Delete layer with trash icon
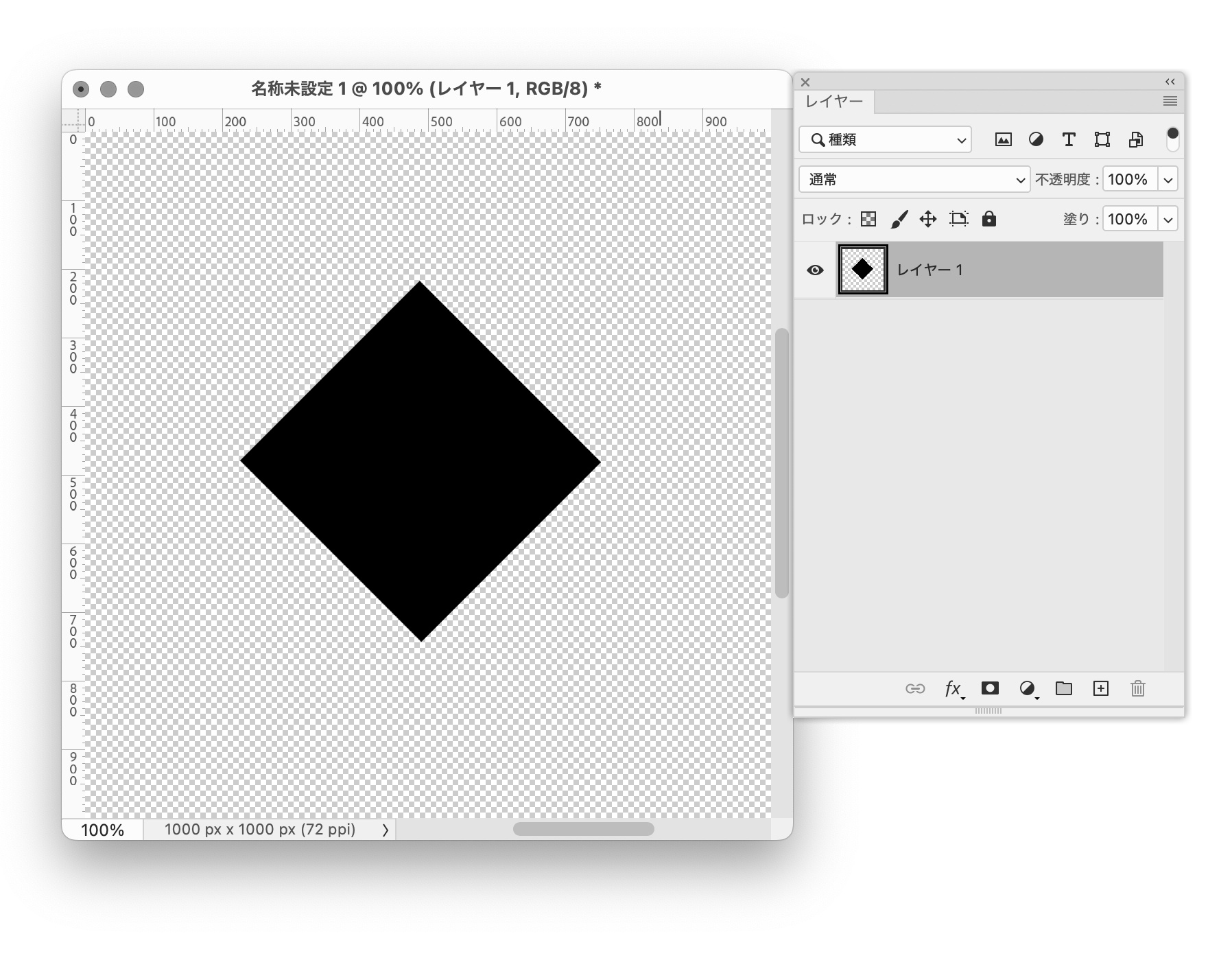This screenshot has height=969, width=1232. click(x=1137, y=688)
